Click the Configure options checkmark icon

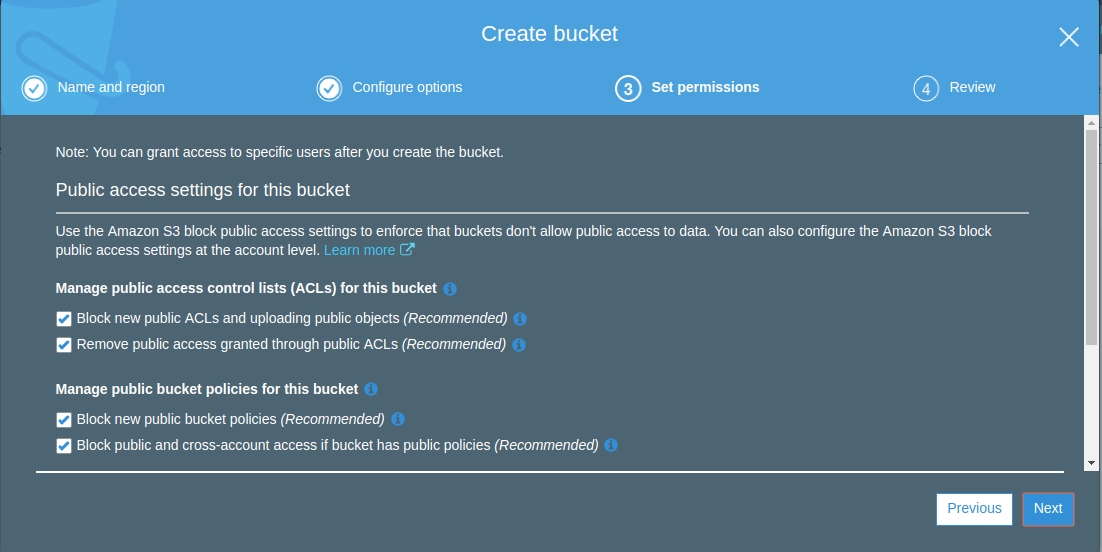329,89
